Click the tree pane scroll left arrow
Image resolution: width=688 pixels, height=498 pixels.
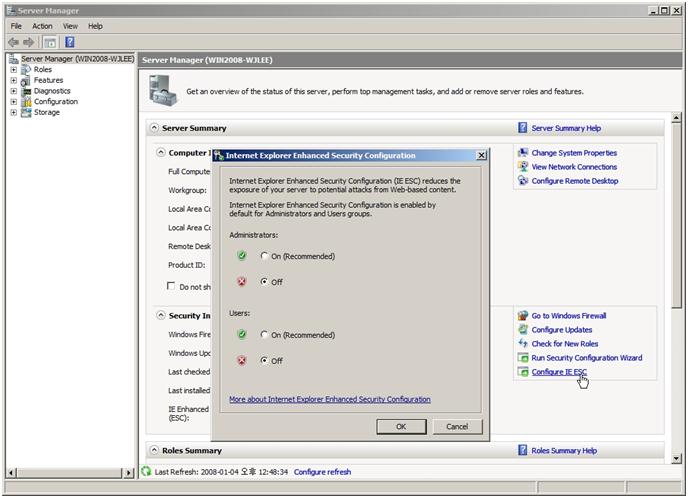pyautogui.click(x=12, y=473)
